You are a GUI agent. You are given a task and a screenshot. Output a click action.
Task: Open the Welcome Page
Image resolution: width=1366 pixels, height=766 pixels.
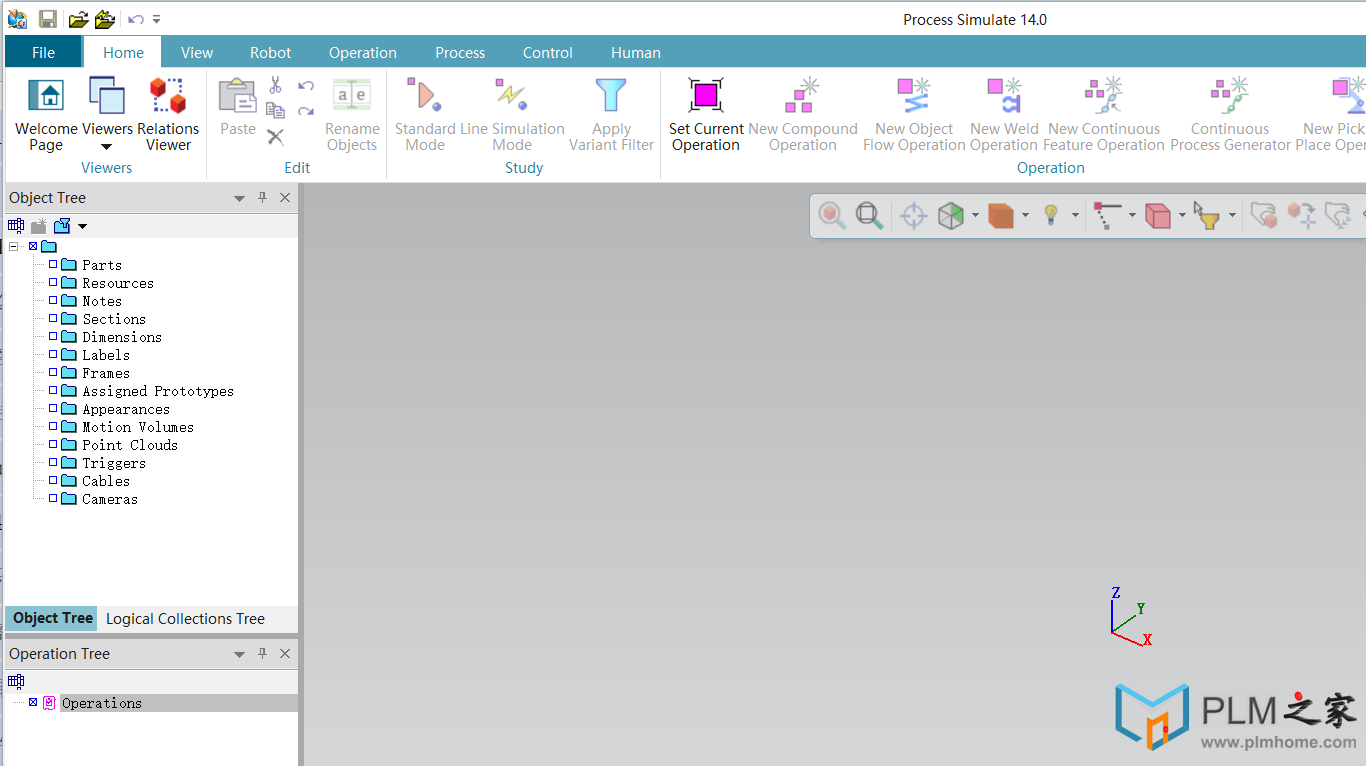pos(46,114)
